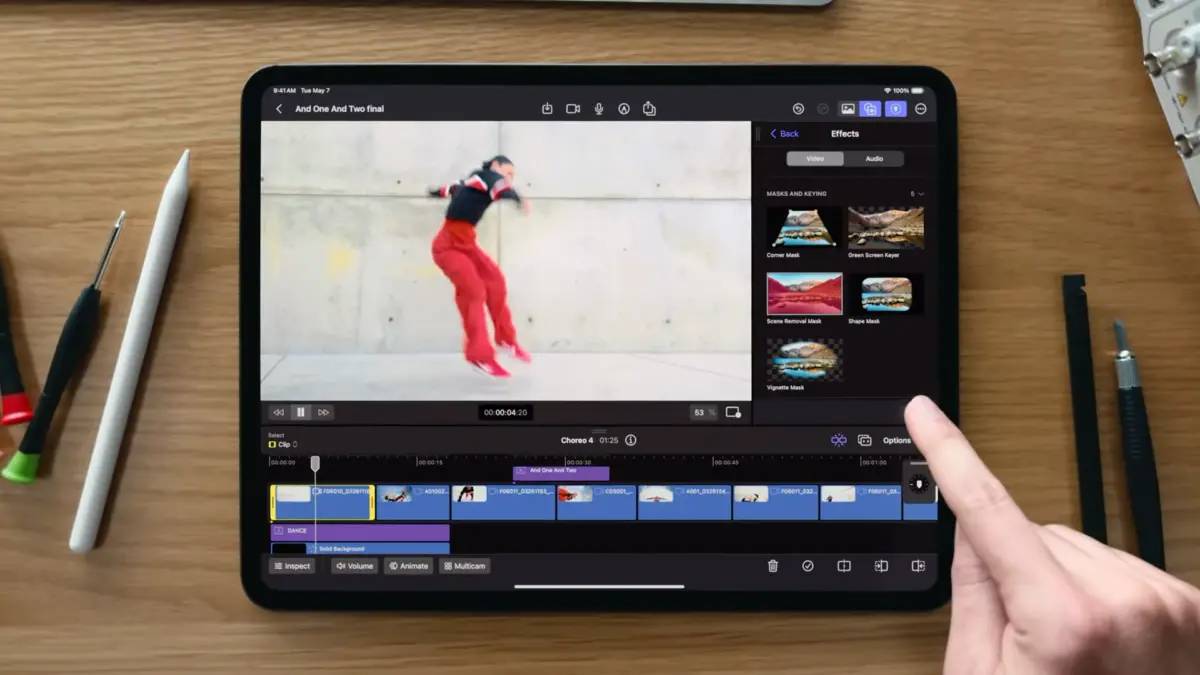The image size is (1200, 675).
Task: Click the fast-forward playback button
Action: click(x=324, y=412)
